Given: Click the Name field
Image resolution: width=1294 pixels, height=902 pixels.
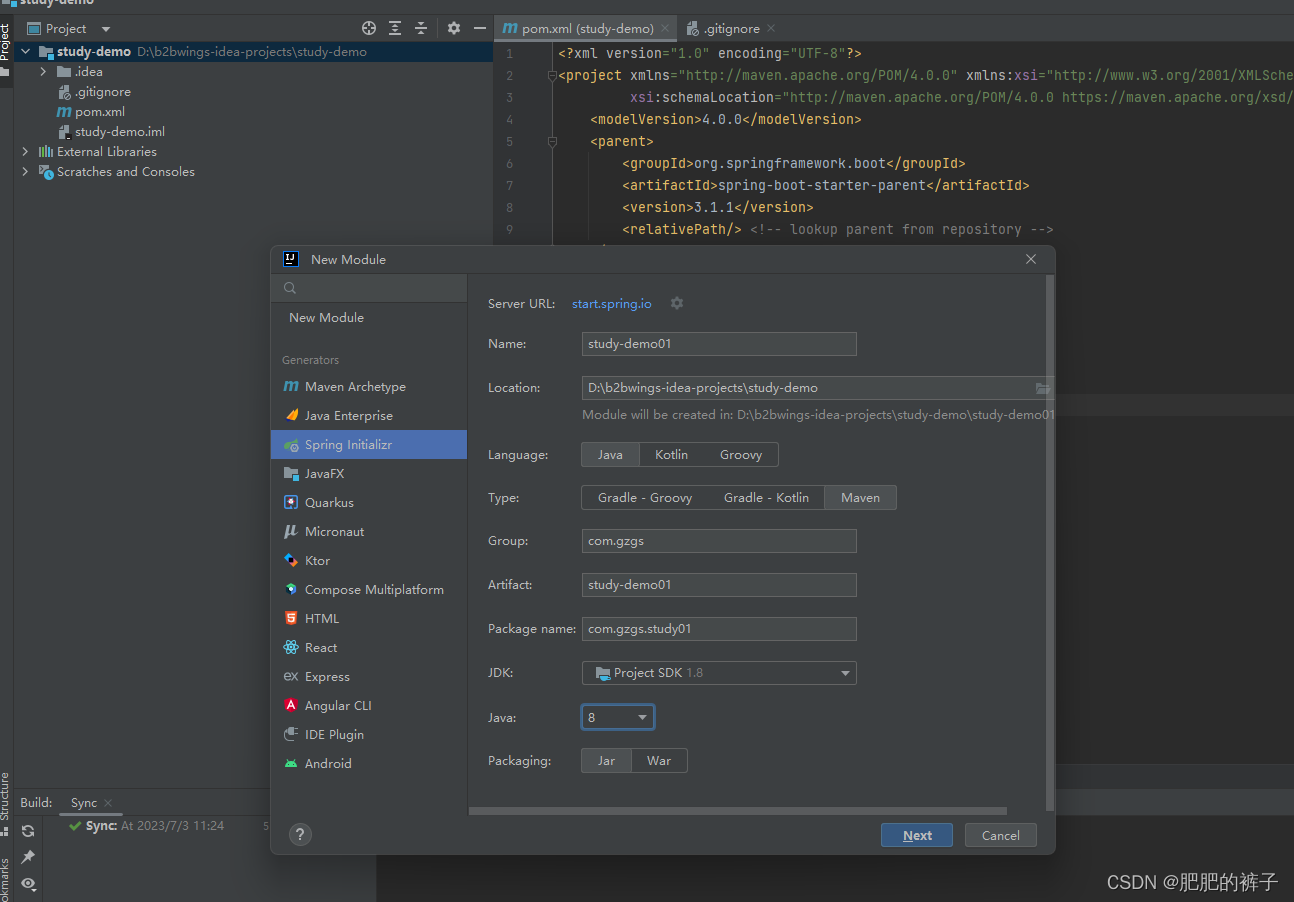Looking at the screenshot, I should tap(719, 344).
